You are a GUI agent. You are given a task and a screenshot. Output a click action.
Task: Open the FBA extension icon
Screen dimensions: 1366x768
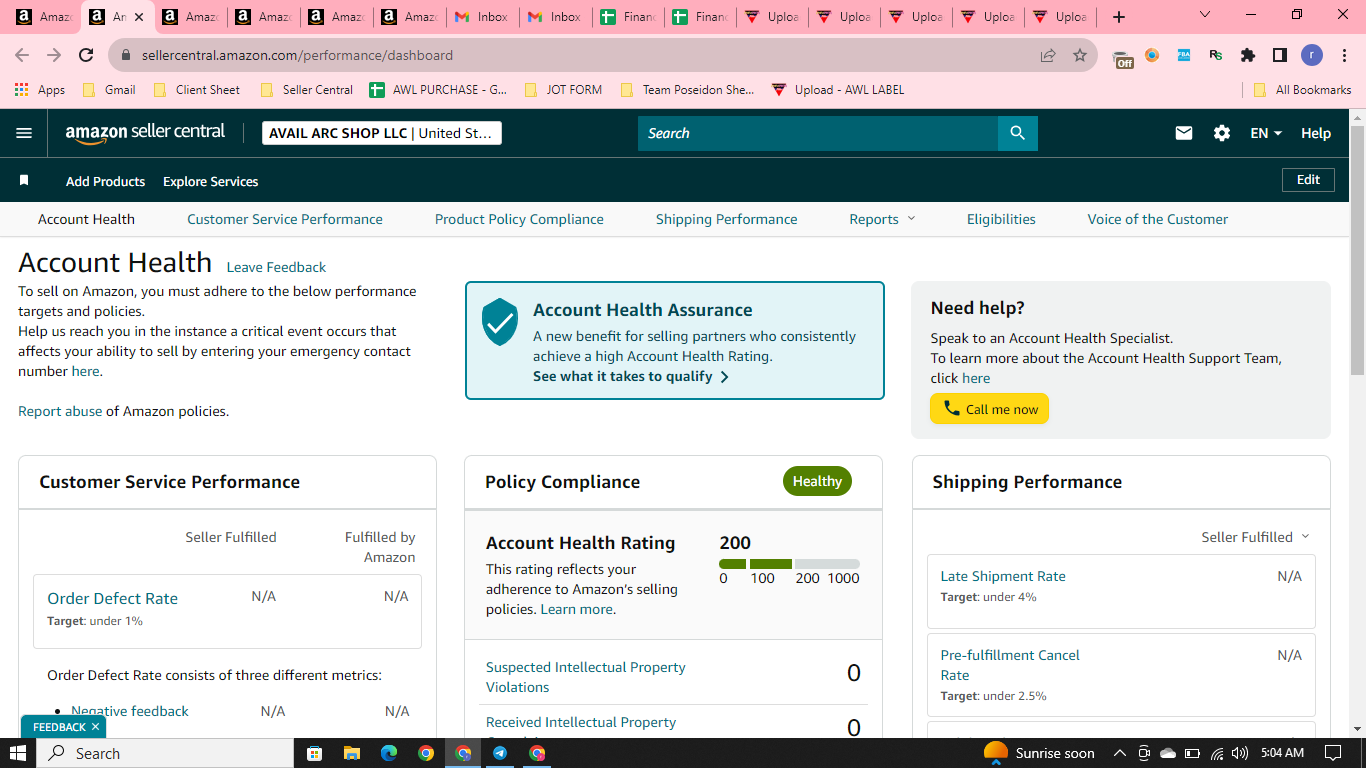click(1184, 55)
